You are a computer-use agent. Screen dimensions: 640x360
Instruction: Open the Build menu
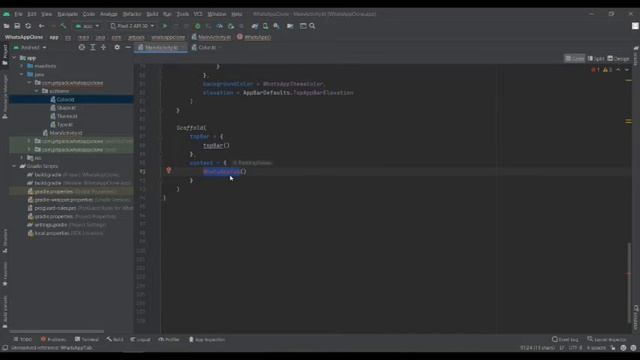click(152, 14)
